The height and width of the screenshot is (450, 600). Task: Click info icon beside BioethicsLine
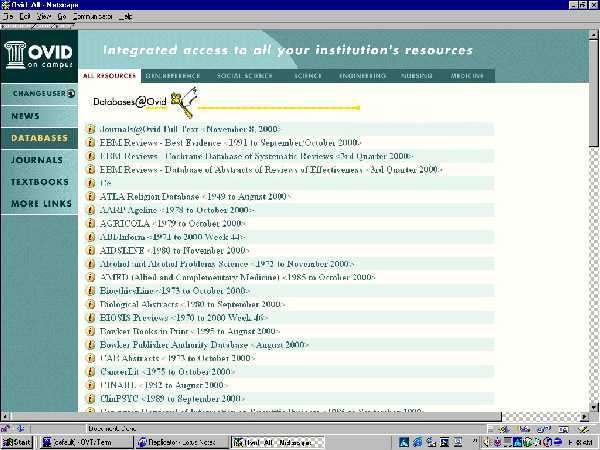[x=90, y=291]
